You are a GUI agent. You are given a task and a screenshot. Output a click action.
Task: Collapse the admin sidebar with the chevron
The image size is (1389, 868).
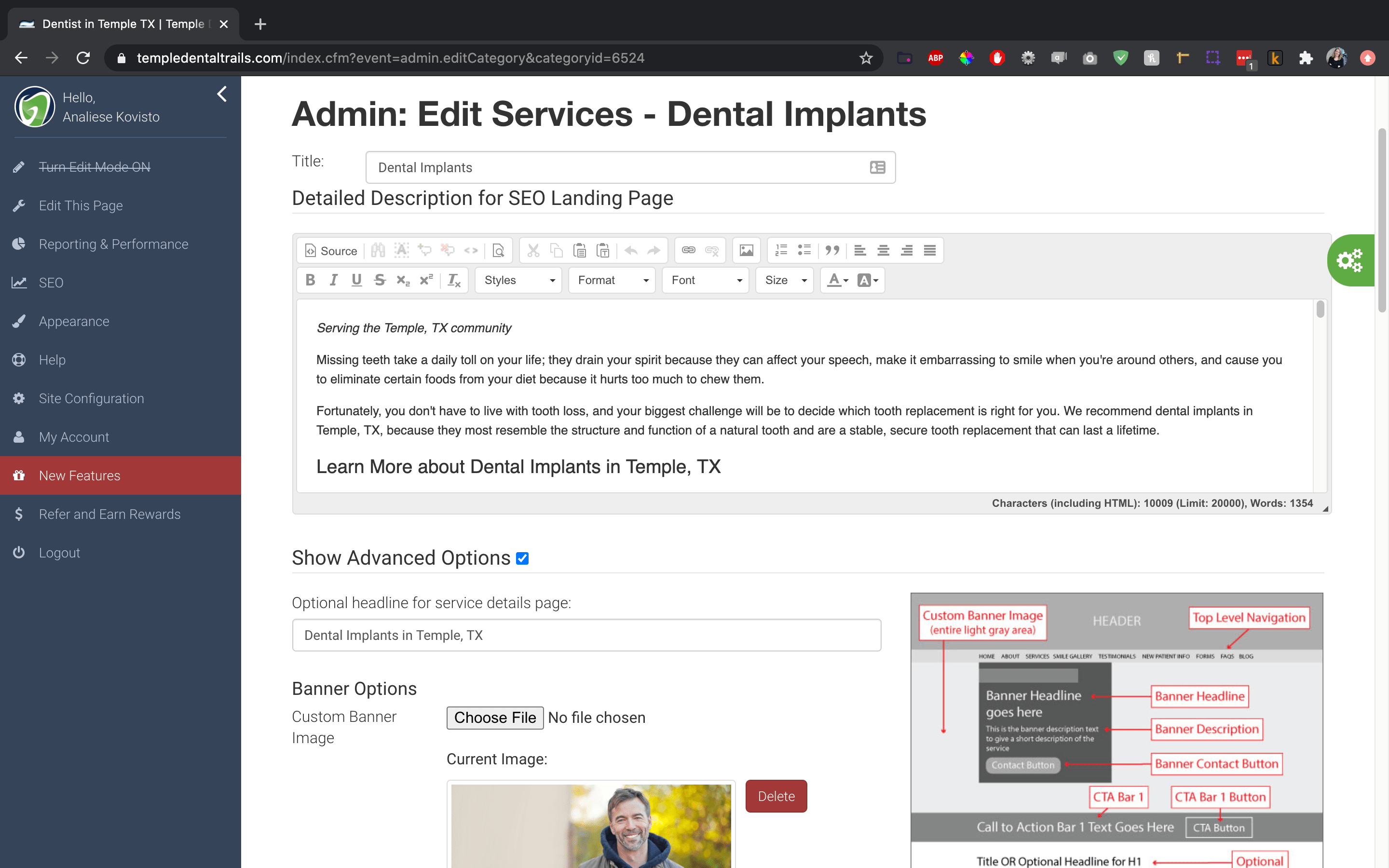(x=221, y=94)
